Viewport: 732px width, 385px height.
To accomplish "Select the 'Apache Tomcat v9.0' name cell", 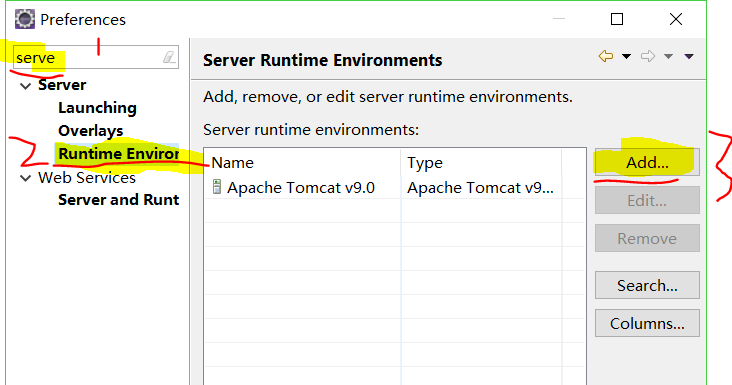I will point(302,187).
